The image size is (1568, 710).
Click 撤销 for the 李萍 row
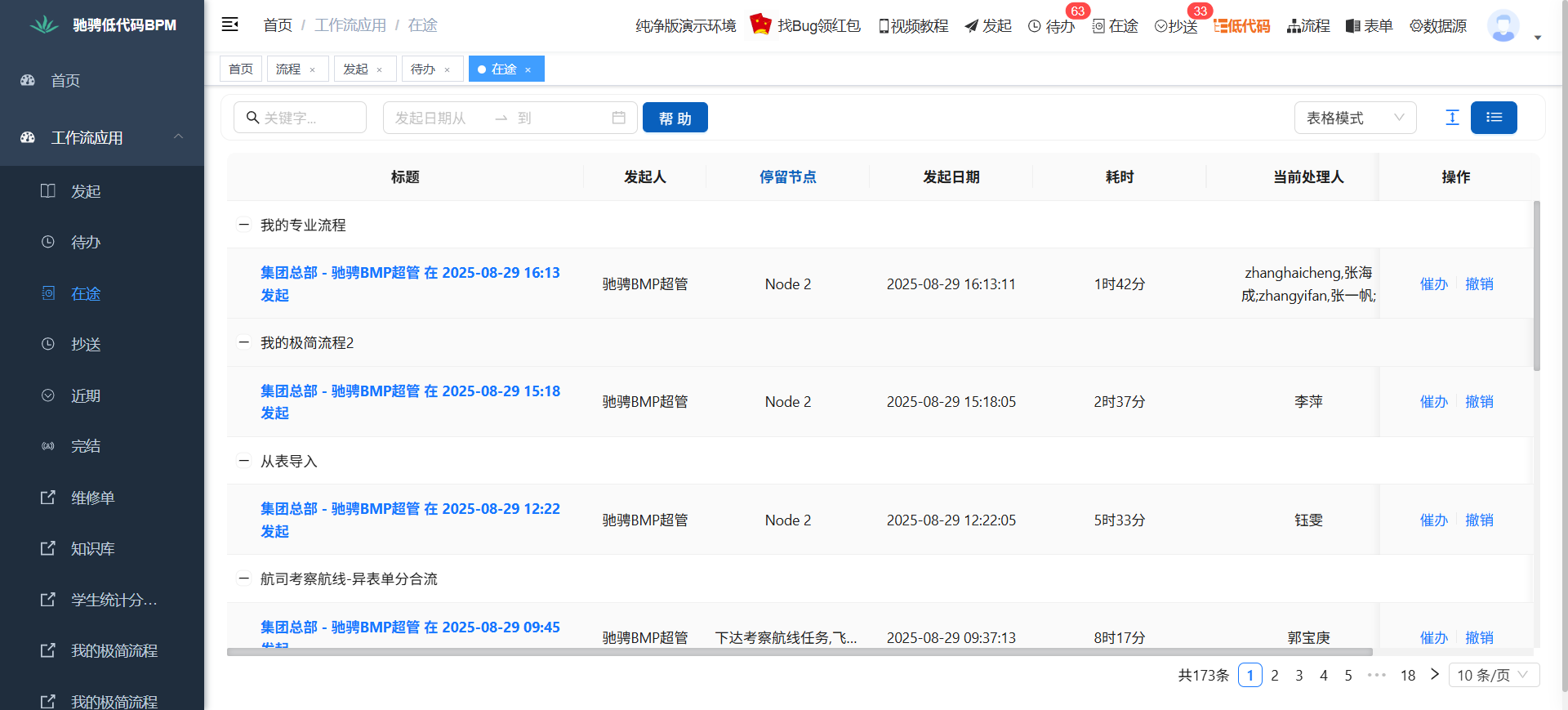point(1479,401)
